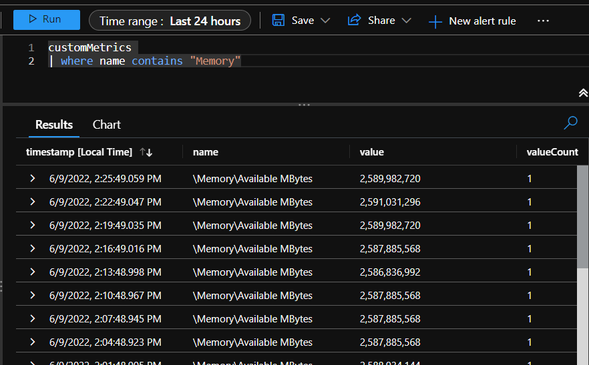Expand the Share dropdown chevron
Screen dimensions: 589x365
[x=406, y=20]
